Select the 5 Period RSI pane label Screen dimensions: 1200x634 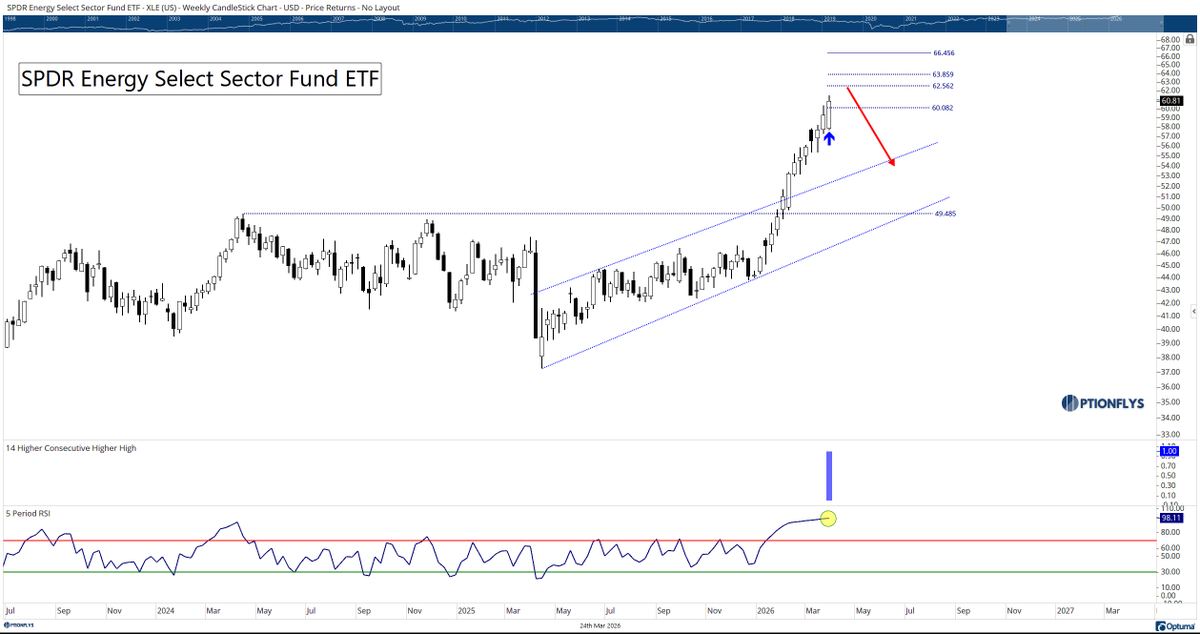(28, 513)
